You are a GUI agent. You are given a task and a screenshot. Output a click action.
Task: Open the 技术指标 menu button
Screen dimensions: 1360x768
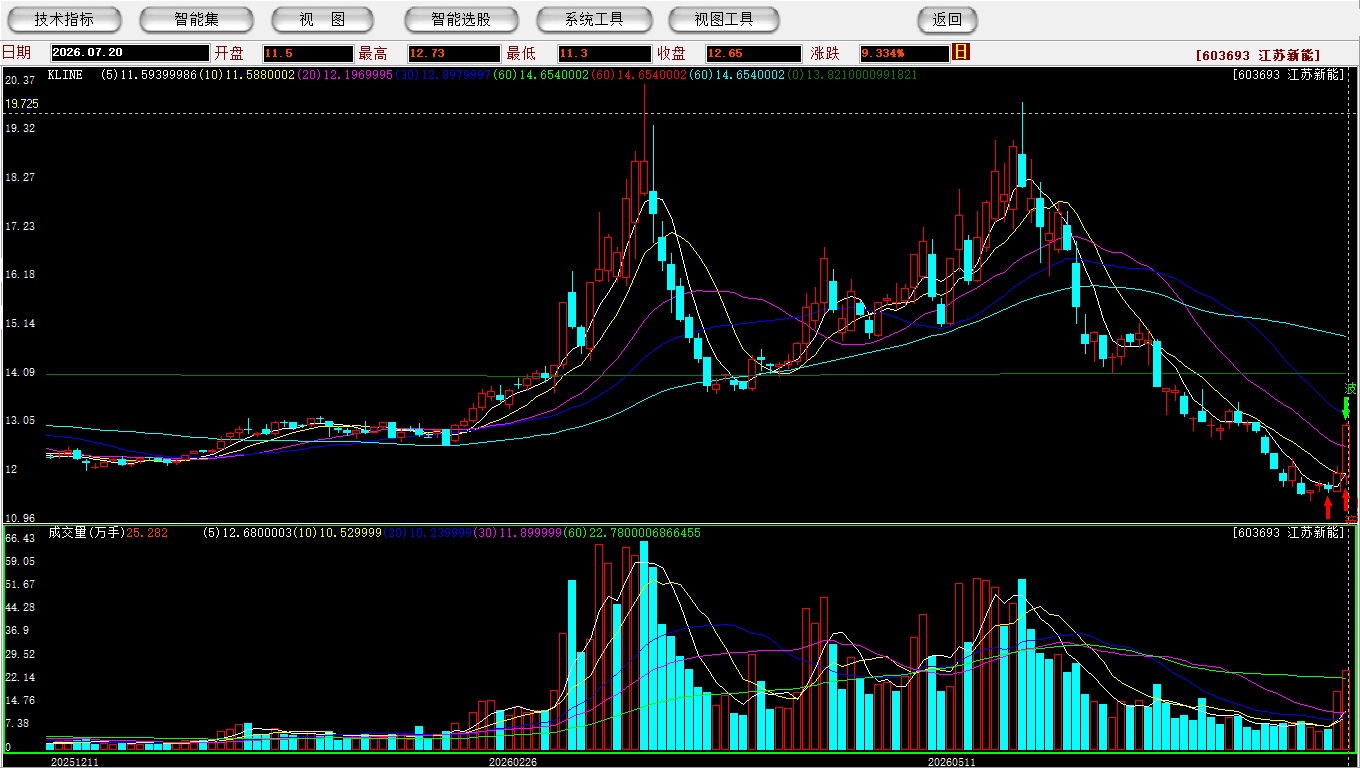pyautogui.click(x=64, y=20)
